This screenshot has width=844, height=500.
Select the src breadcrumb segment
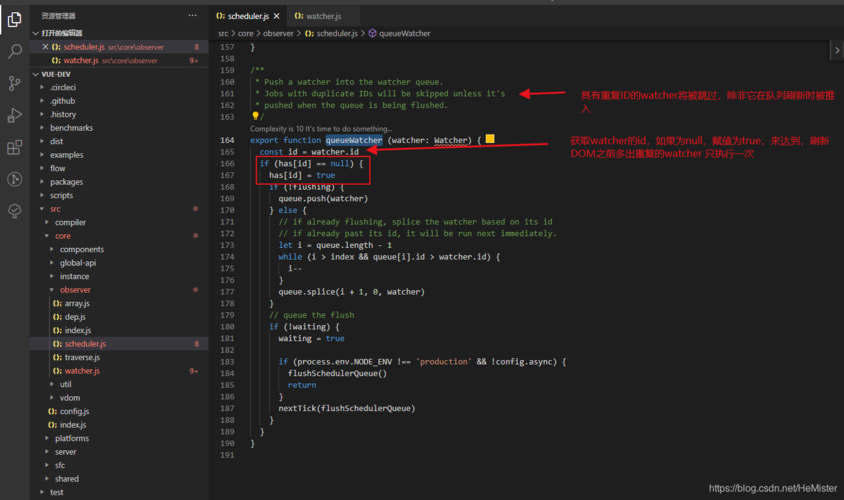(x=223, y=33)
